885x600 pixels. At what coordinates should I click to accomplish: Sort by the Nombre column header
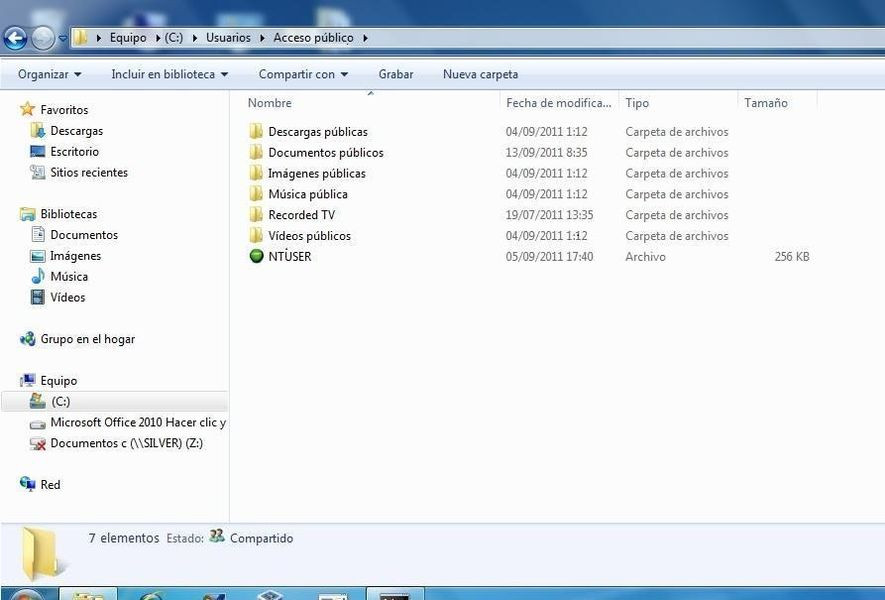[270, 103]
